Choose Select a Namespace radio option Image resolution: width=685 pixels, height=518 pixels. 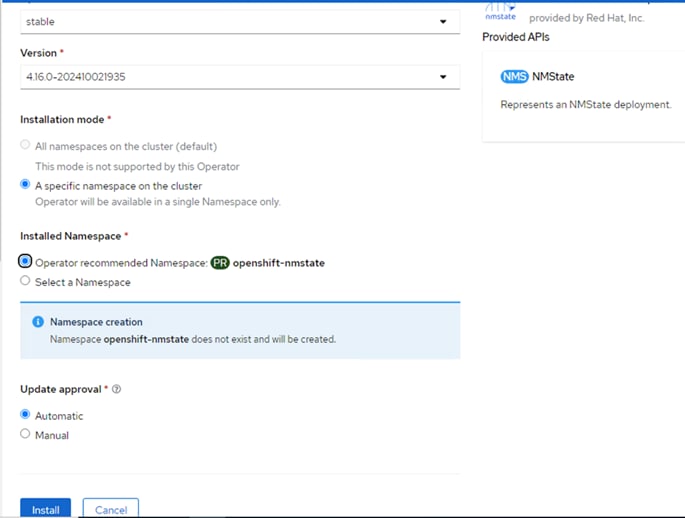click(x=25, y=280)
